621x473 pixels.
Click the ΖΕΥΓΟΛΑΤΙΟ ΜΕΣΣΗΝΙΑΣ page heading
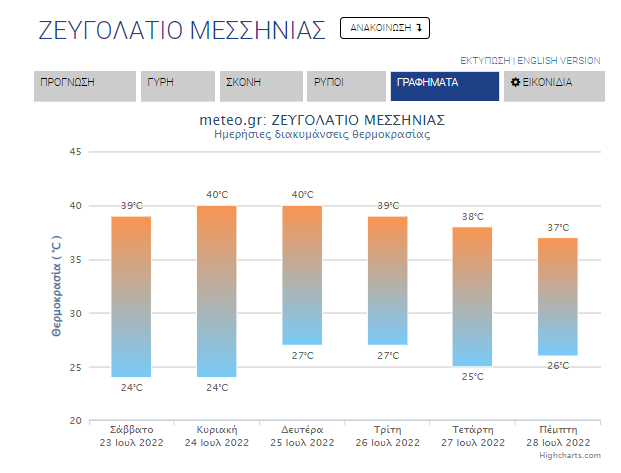coord(182,30)
